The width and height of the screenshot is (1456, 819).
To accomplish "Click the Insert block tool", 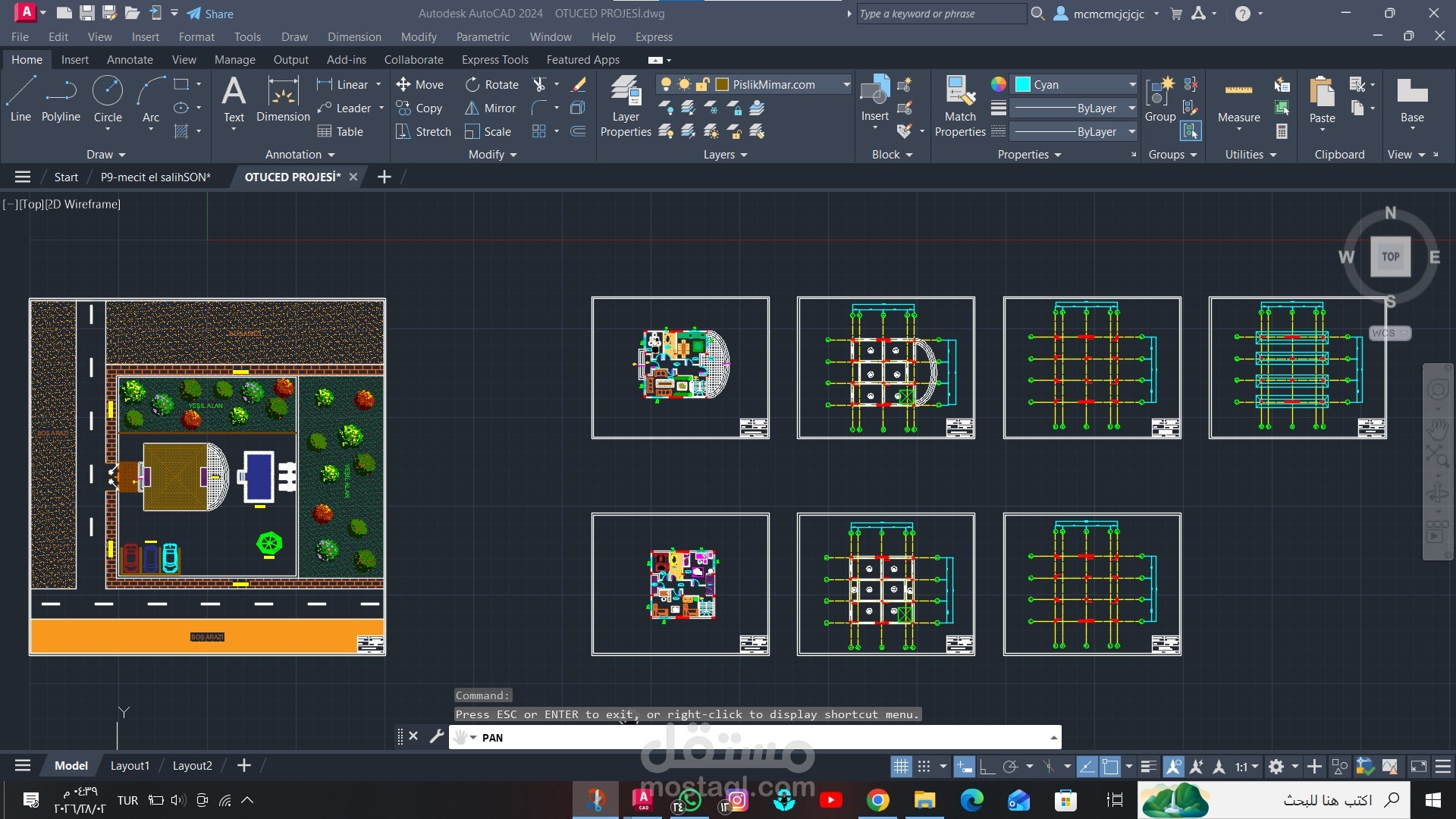I will point(874,99).
